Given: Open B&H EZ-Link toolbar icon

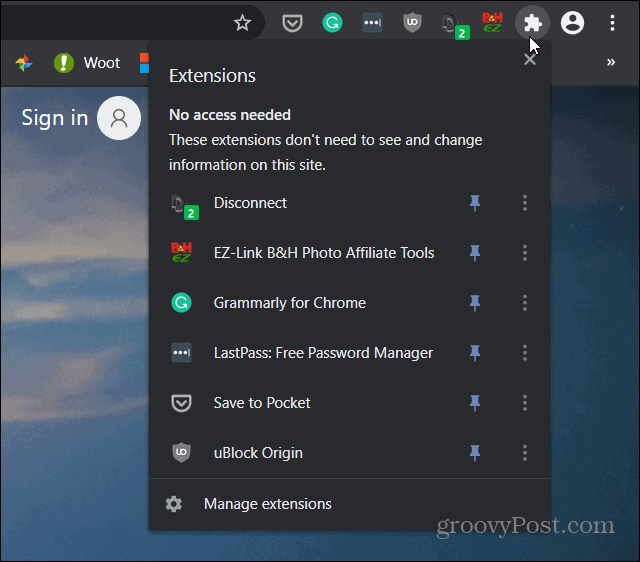Looking at the screenshot, I should coord(492,22).
